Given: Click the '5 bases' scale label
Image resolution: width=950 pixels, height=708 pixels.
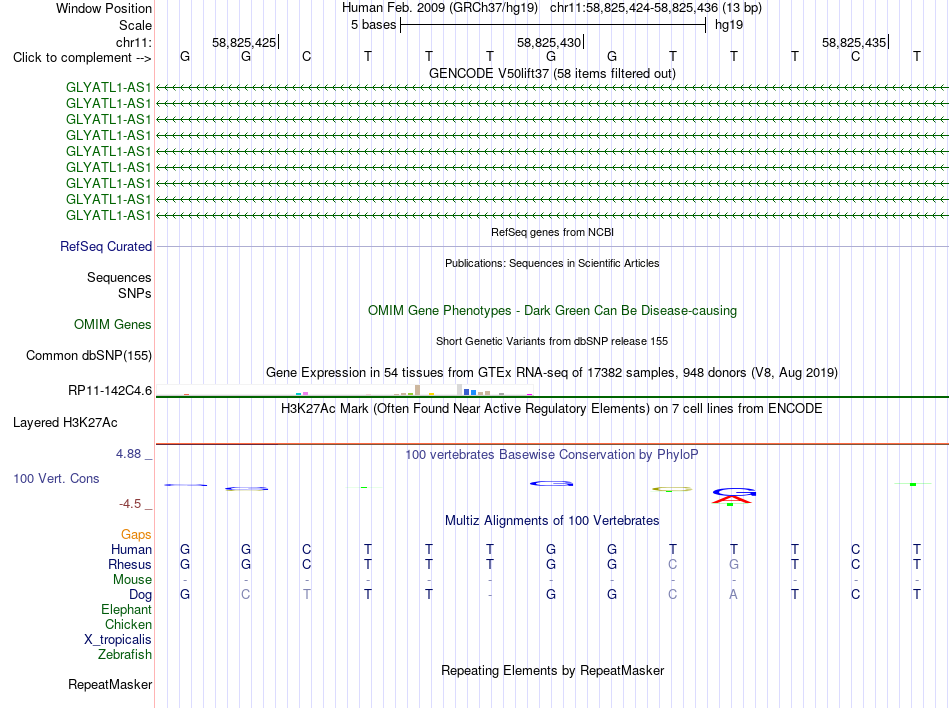Looking at the screenshot, I should pyautogui.click(x=373, y=25).
